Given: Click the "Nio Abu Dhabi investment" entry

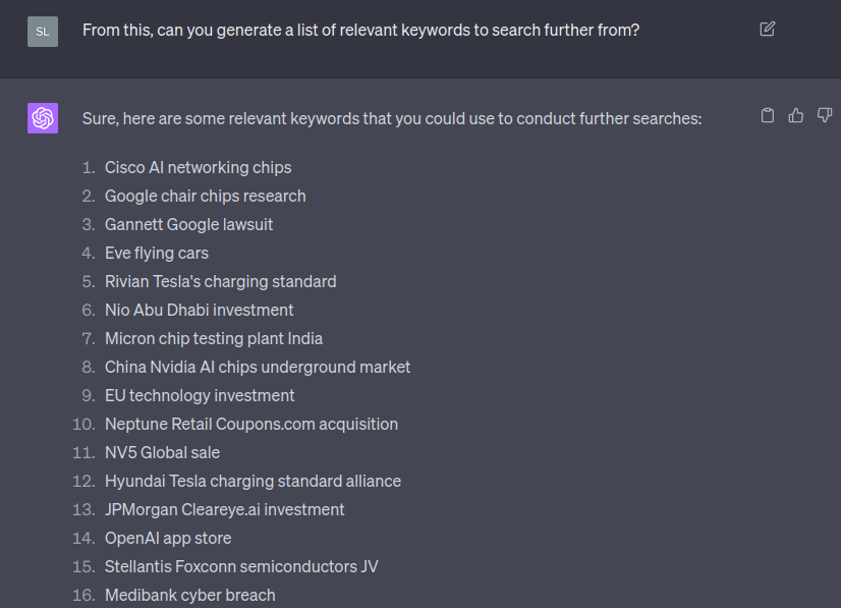Looking at the screenshot, I should (x=199, y=310).
